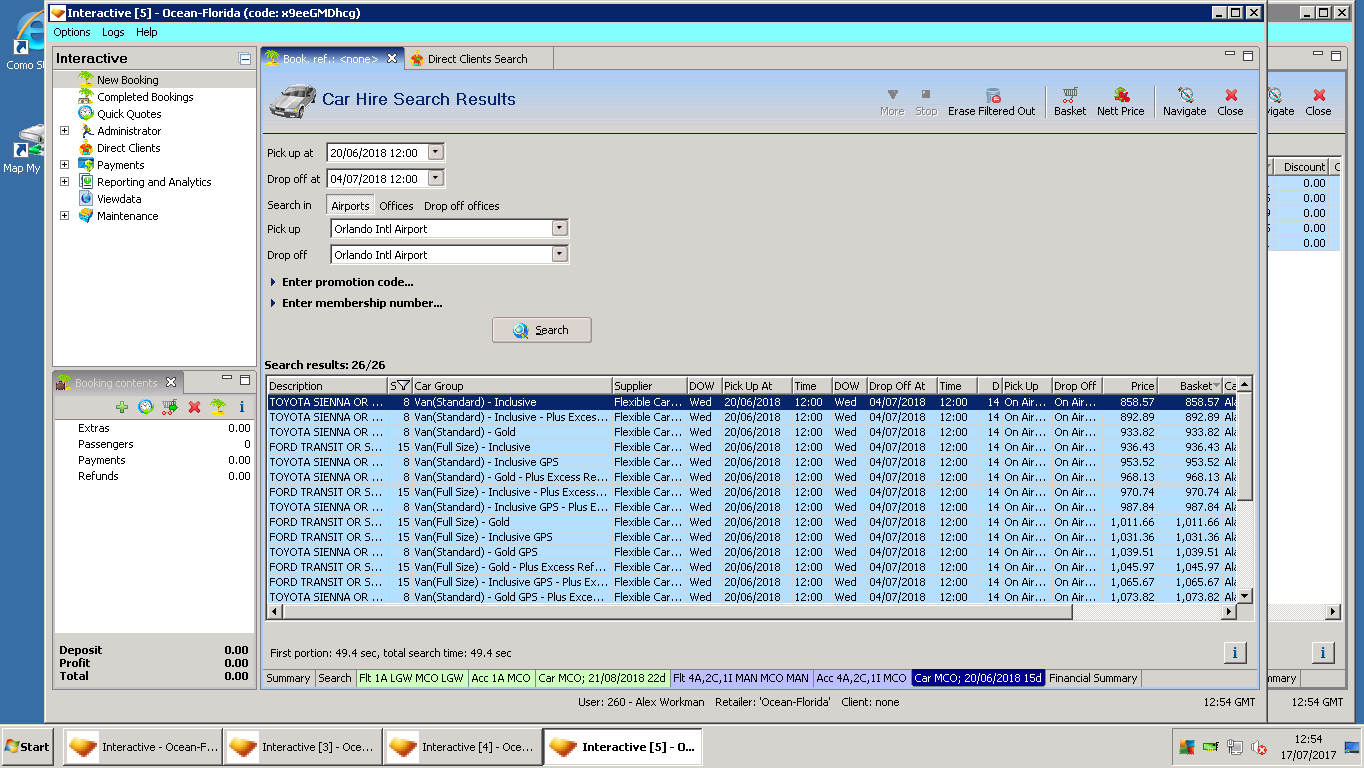Switch to the Summary bottom tab
The image size is (1364, 768).
point(288,678)
